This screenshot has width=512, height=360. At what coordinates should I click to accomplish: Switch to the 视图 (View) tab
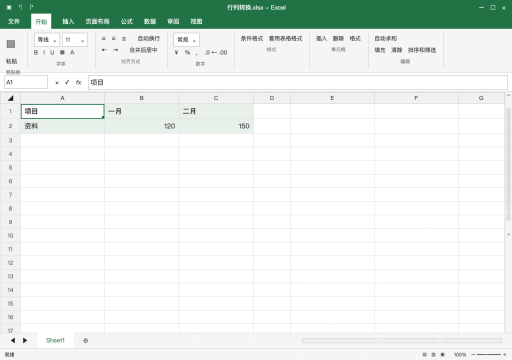click(196, 22)
